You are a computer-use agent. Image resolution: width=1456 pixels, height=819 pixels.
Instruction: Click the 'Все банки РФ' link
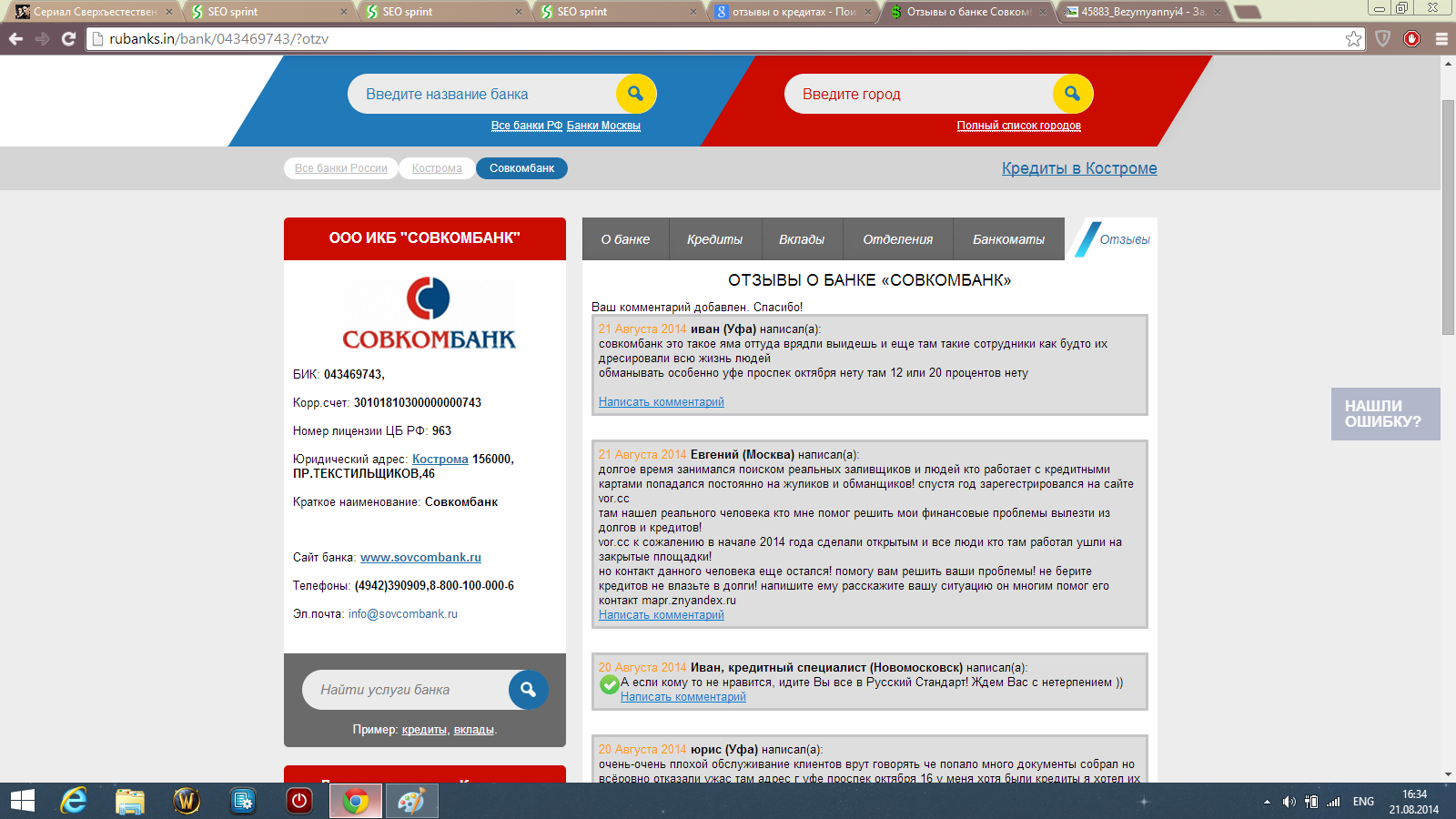point(527,126)
